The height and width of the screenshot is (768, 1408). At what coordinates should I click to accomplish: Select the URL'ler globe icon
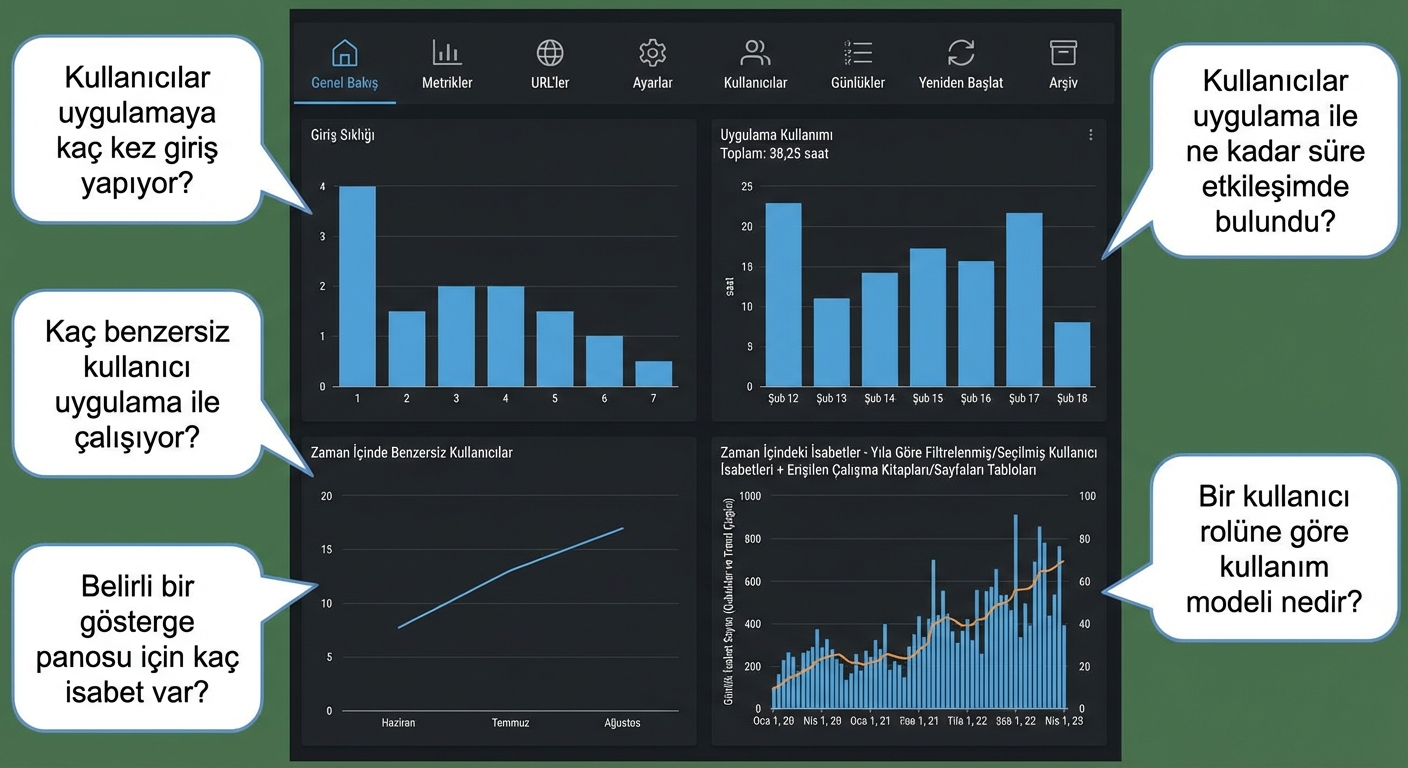550,52
